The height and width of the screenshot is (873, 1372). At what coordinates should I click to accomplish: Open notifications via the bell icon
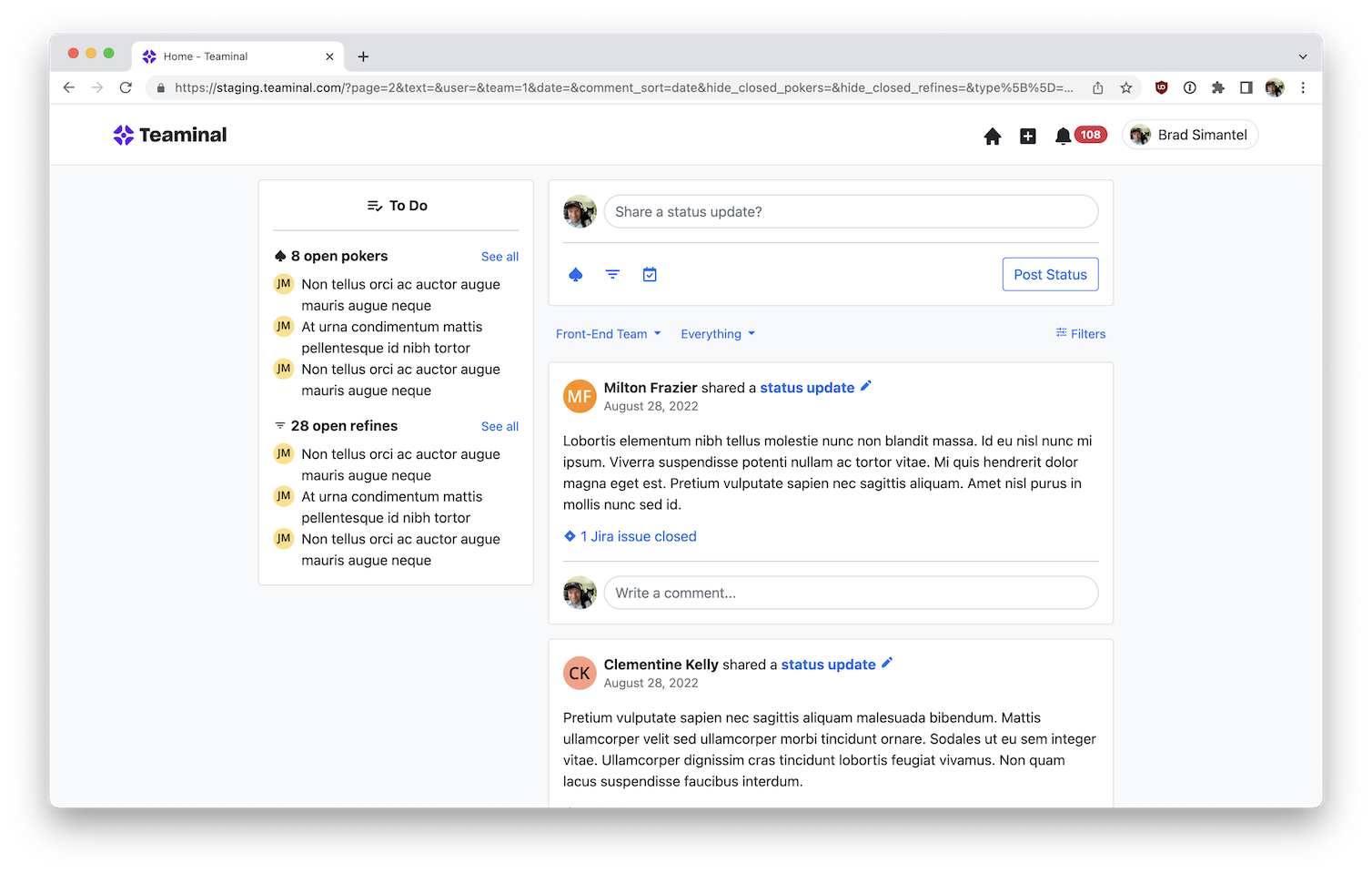tap(1062, 135)
